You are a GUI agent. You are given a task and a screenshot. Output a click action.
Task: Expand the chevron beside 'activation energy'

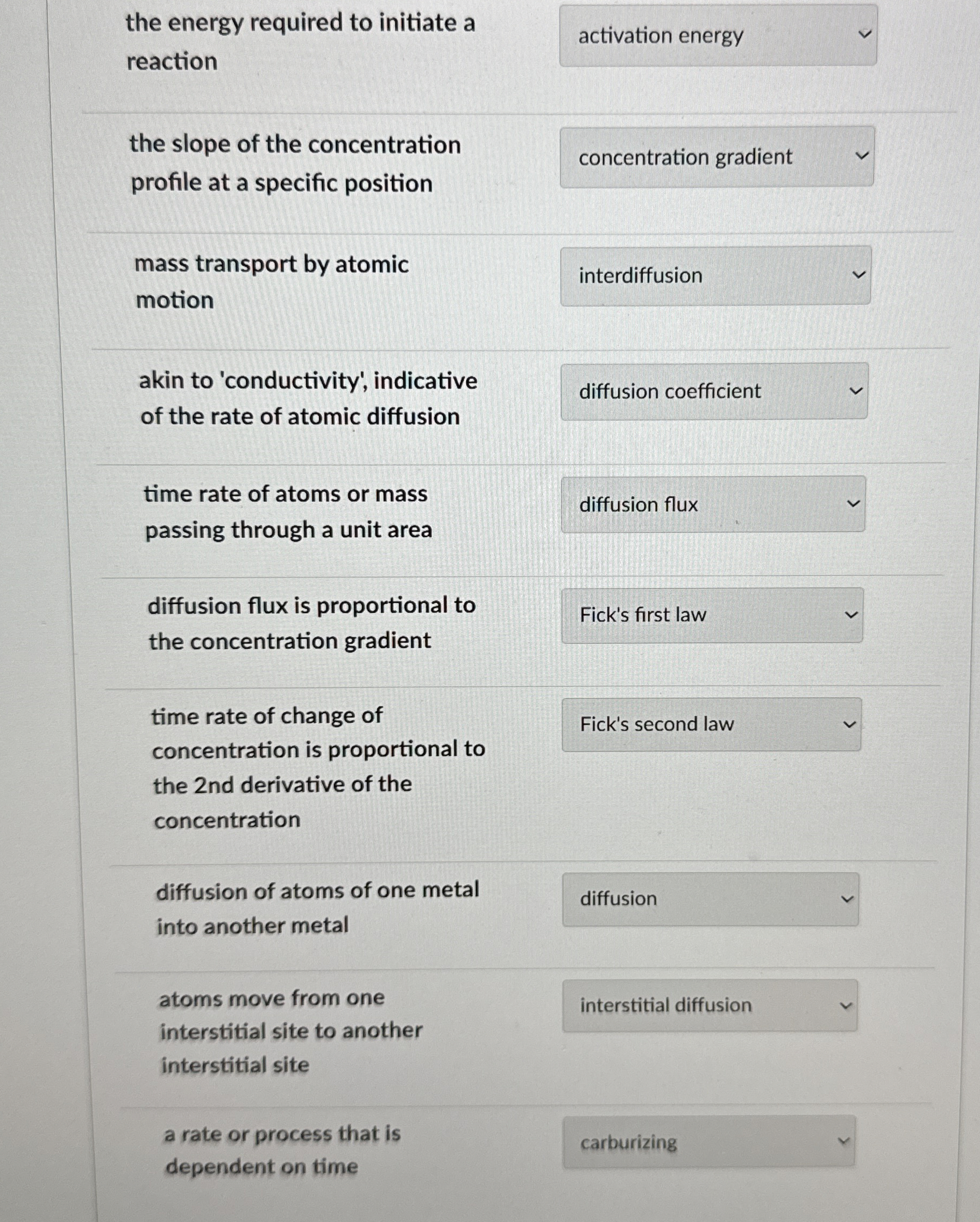point(863,34)
